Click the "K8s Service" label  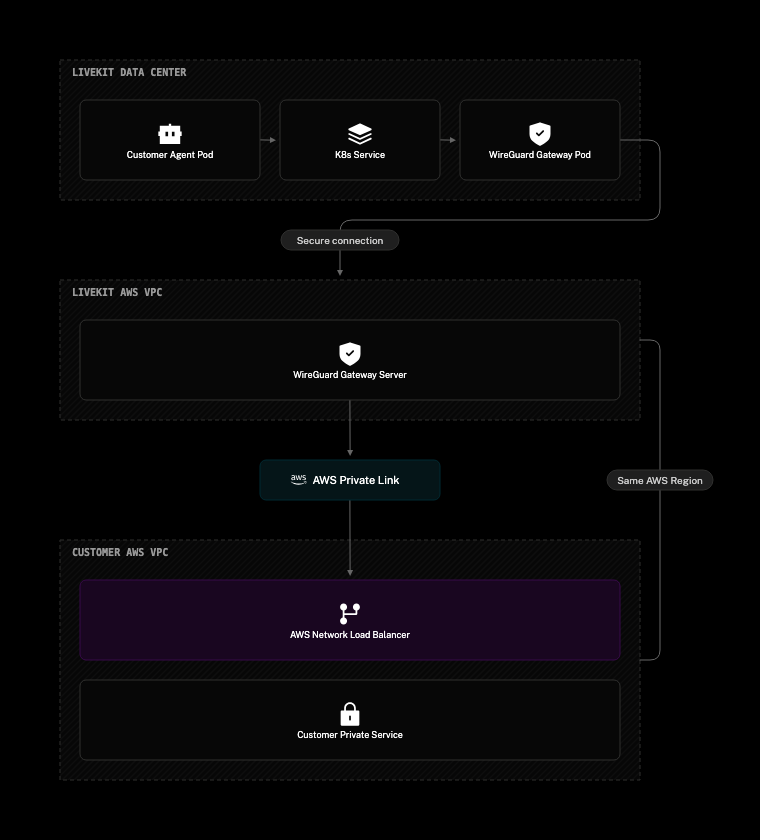pos(360,155)
